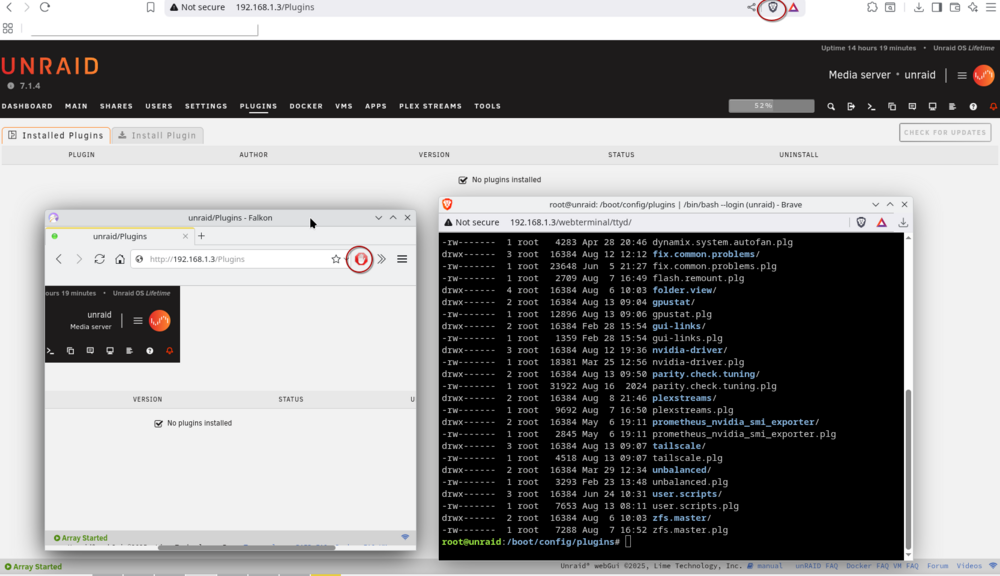The image size is (1000, 576).
Task: Open the Forum footer link
Action: point(938,566)
